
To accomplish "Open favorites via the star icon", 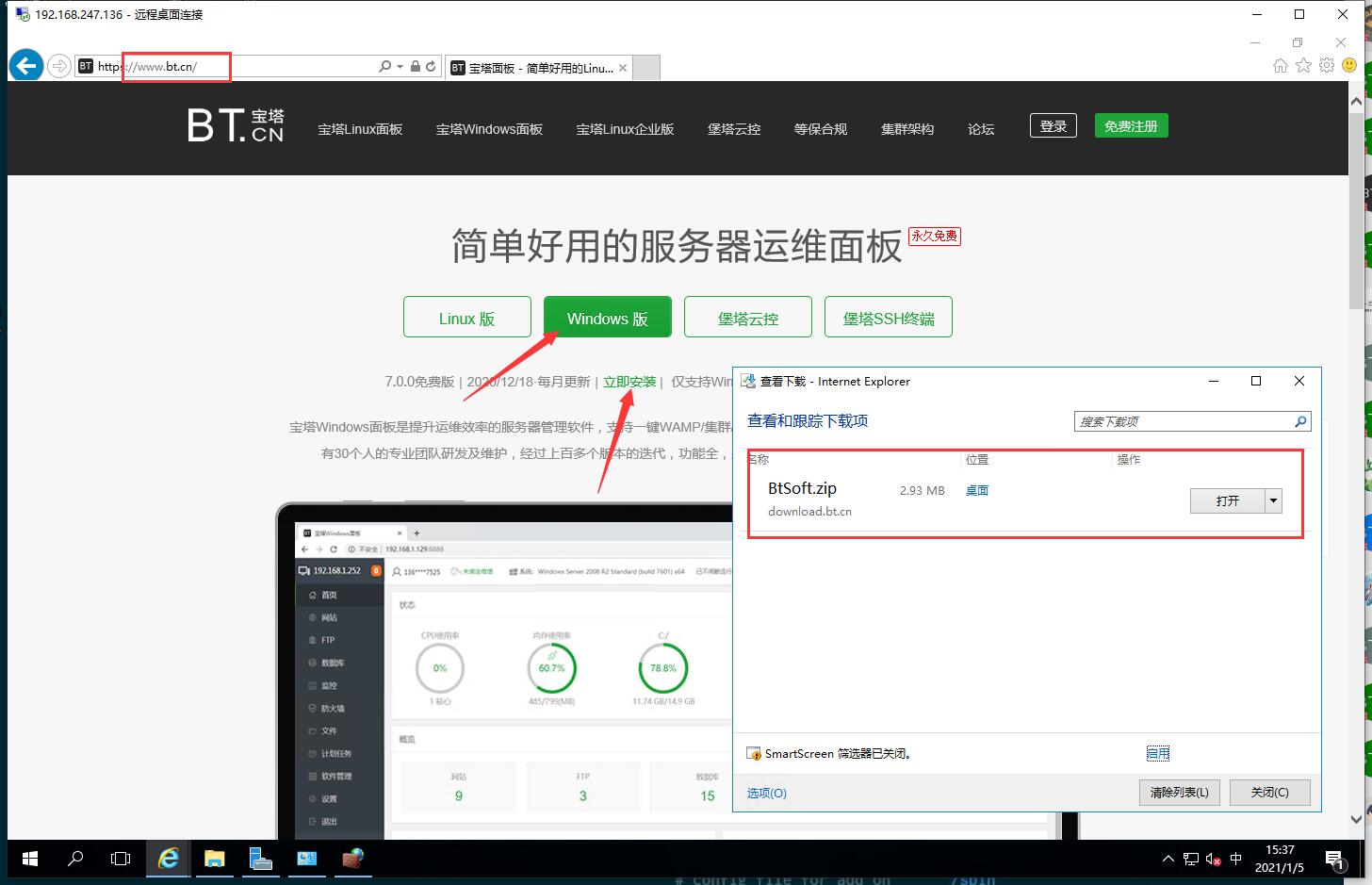I will click(1303, 65).
